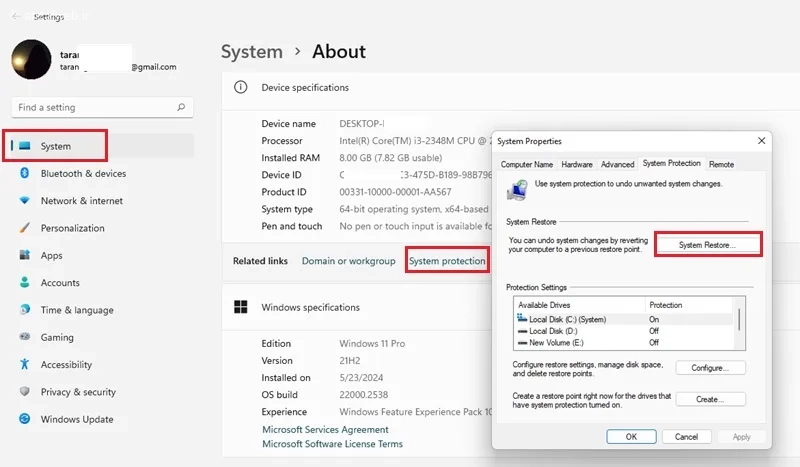
Task: Click the Version value 21H2
Action: click(x=349, y=360)
